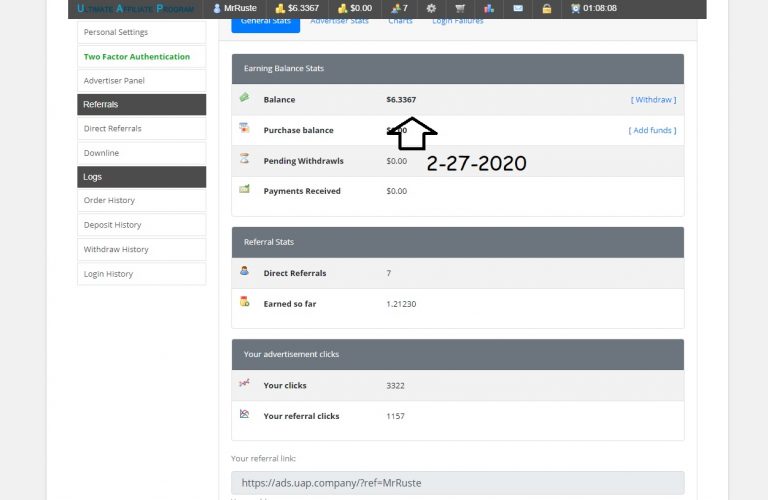Click the Add funds link
Viewport: 768px width, 500px height.
(652, 130)
